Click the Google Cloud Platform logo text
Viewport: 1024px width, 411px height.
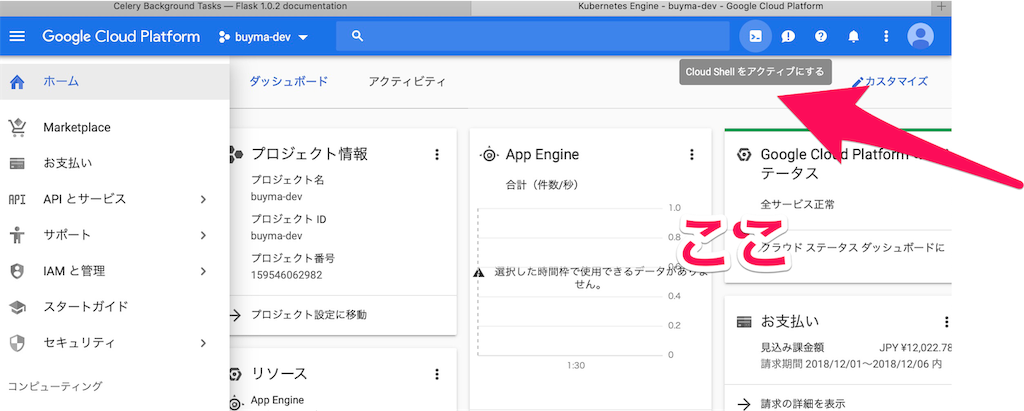[121, 36]
